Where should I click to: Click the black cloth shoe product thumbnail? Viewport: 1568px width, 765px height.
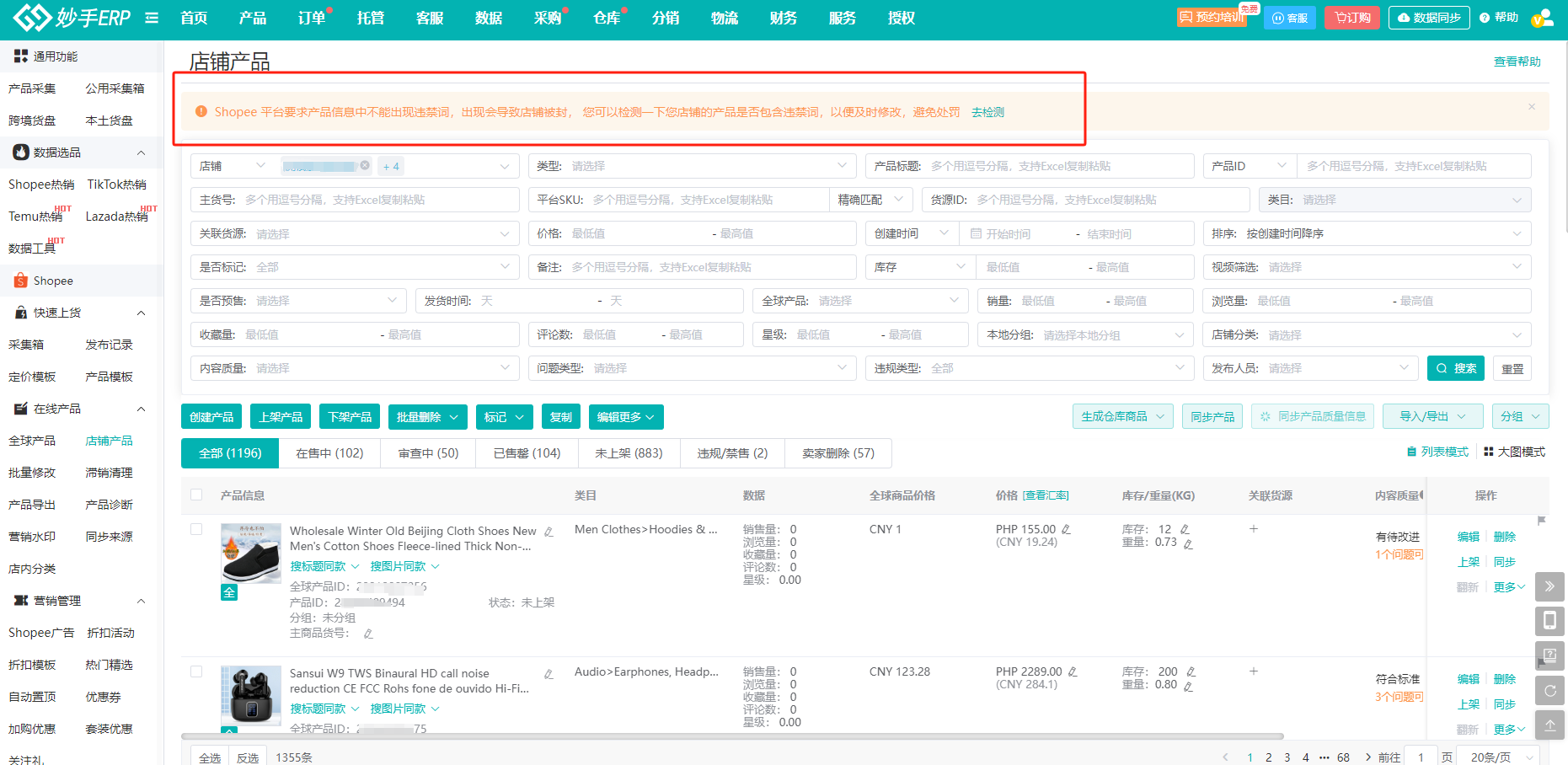[x=251, y=553]
